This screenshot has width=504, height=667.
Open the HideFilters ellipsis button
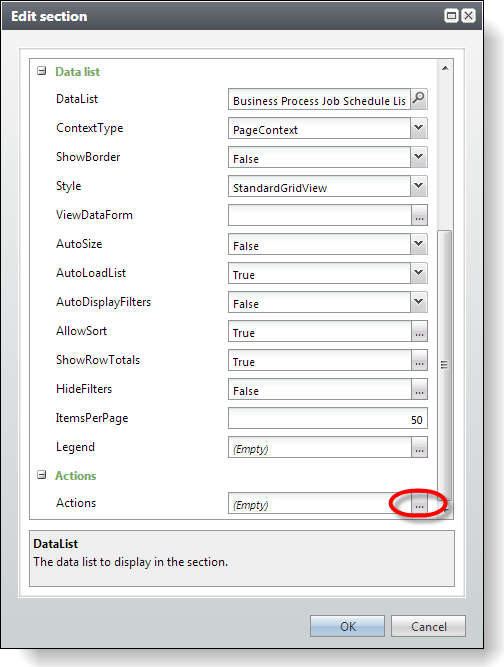[x=419, y=389]
